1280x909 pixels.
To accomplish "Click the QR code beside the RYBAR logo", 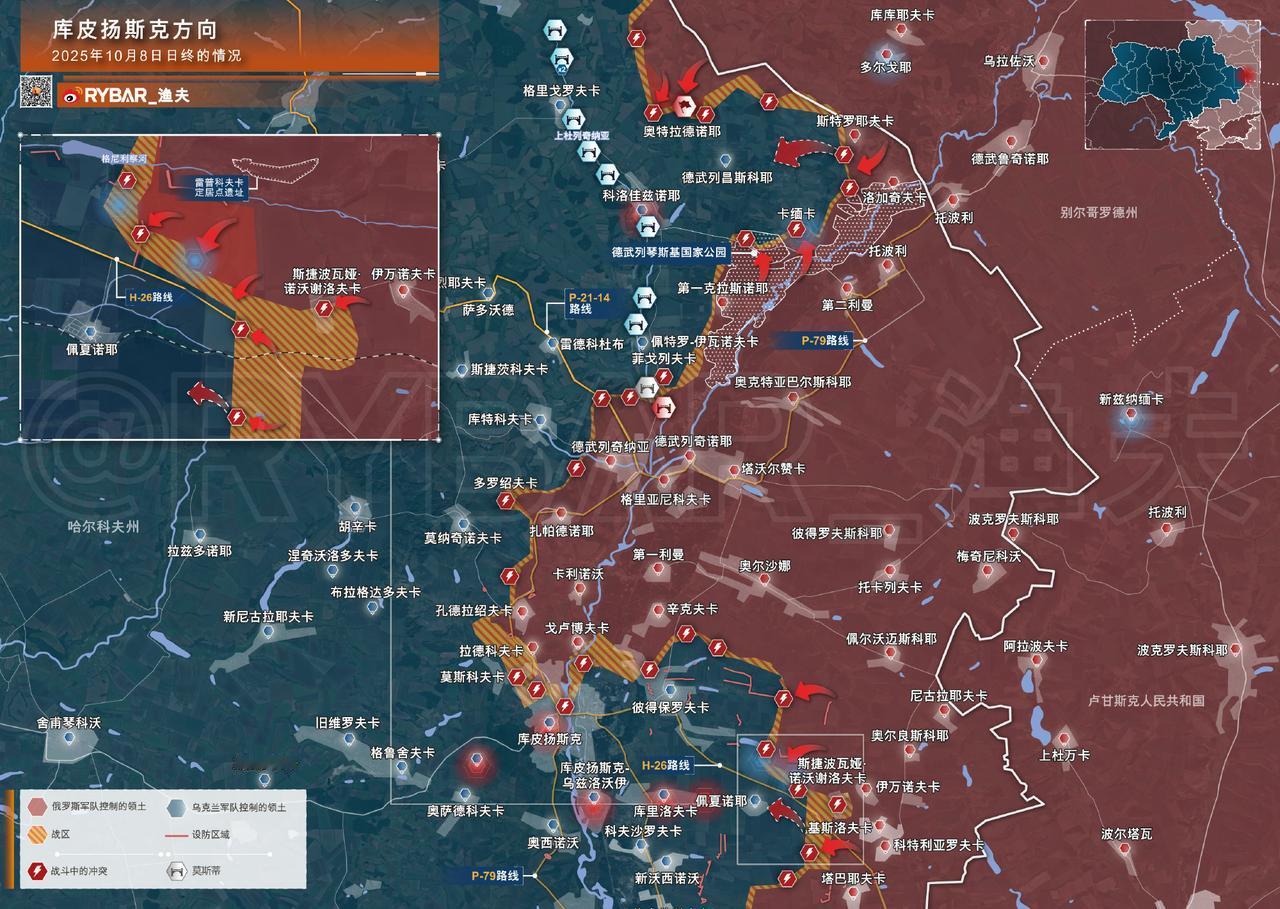I will click(37, 93).
